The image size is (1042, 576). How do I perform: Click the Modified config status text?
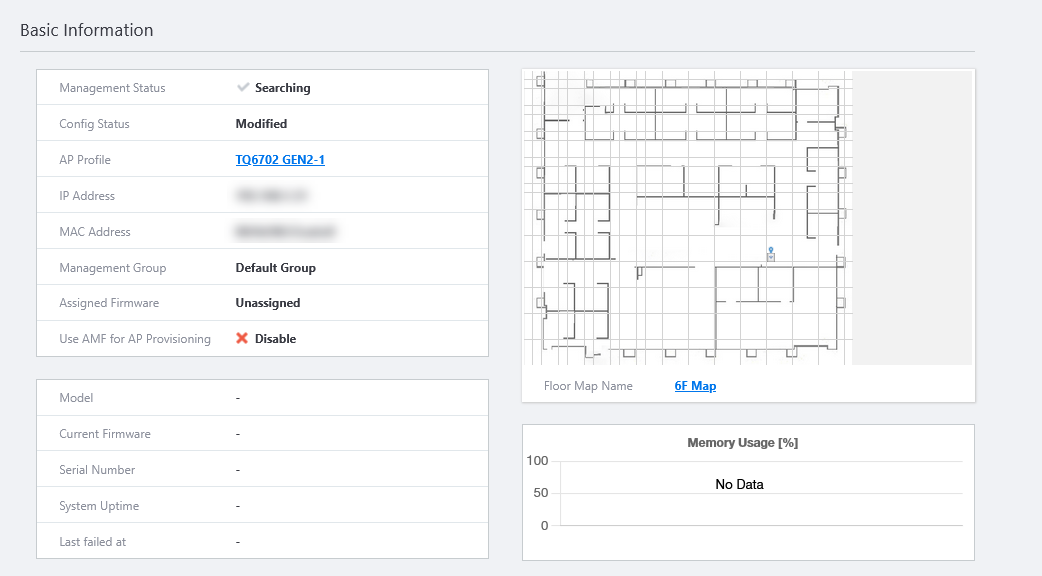coord(261,124)
